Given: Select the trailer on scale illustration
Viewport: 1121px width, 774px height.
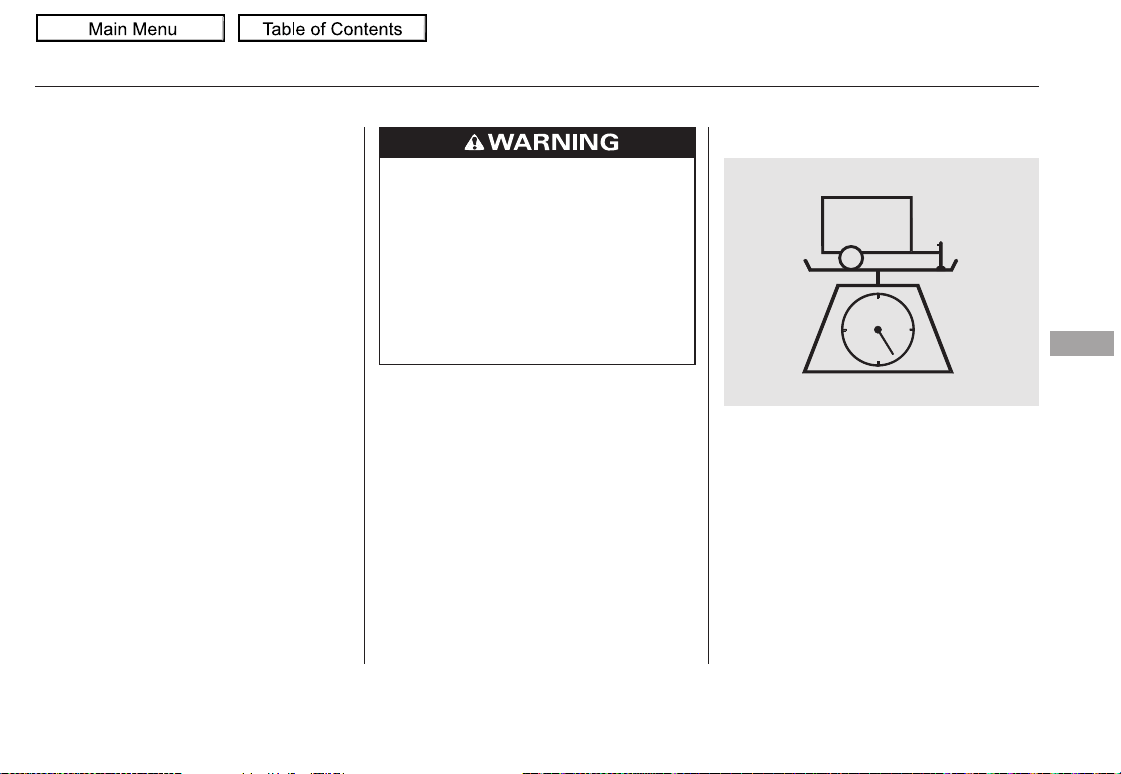Looking at the screenshot, I should pos(881,282).
